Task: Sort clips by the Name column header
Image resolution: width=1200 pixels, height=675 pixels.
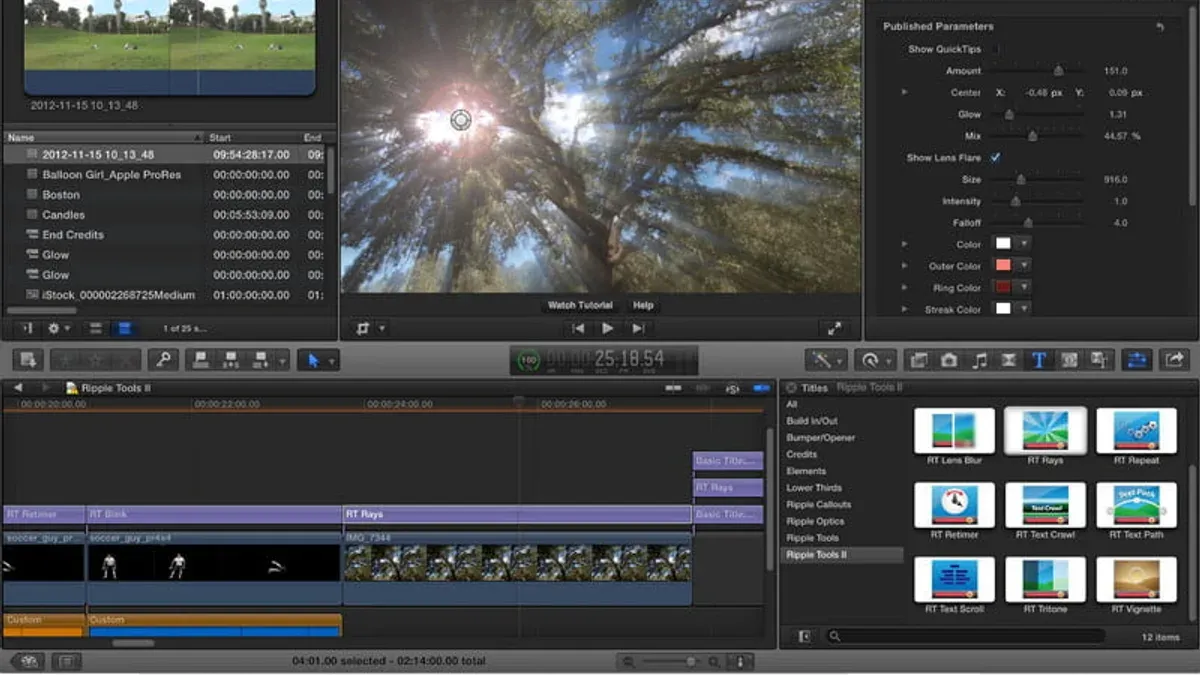Action: [105, 137]
